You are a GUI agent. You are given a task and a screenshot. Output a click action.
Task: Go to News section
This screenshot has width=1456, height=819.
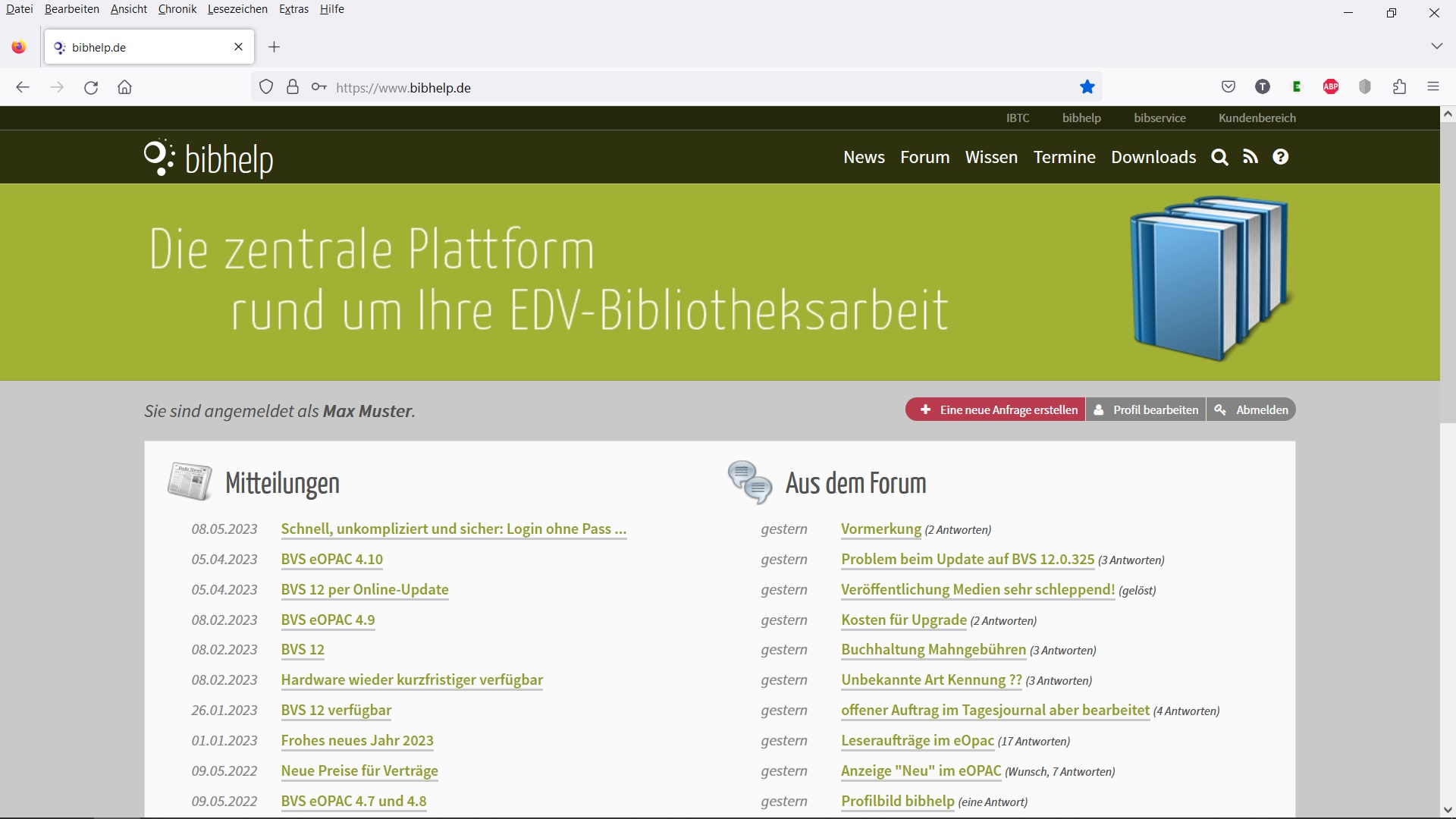(x=864, y=157)
